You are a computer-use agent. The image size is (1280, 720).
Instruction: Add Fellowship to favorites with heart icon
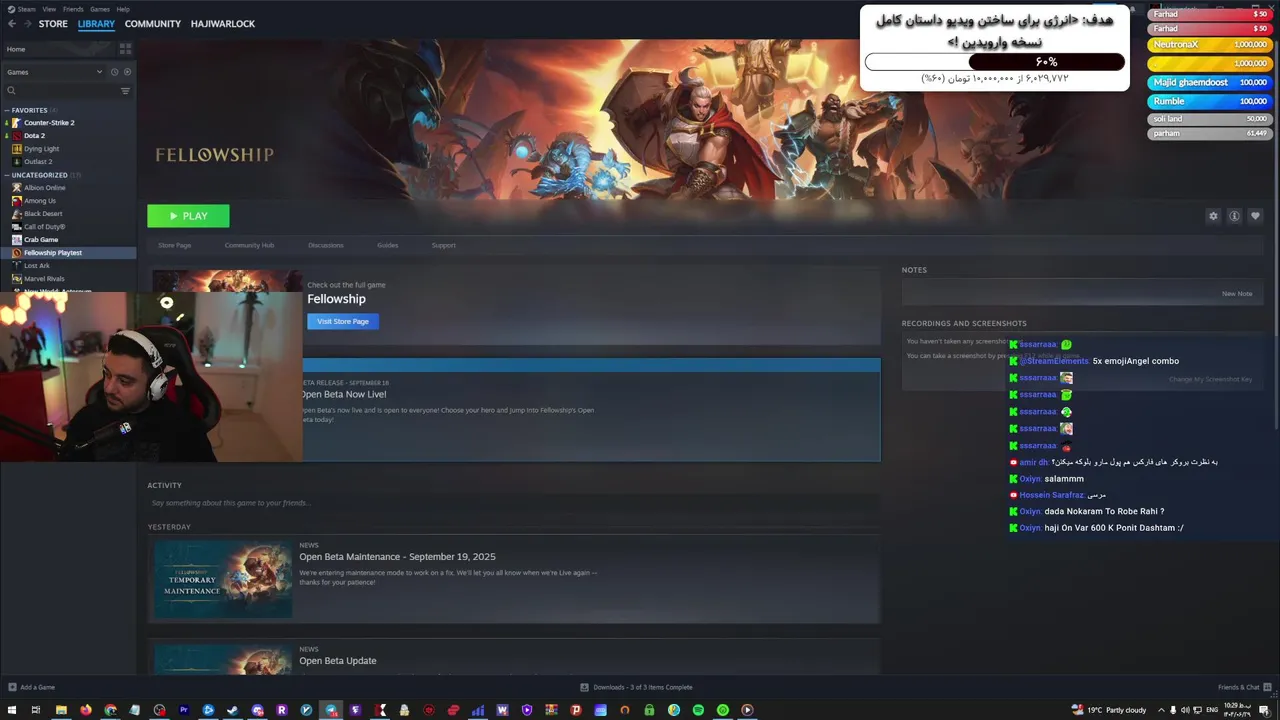[1255, 216]
